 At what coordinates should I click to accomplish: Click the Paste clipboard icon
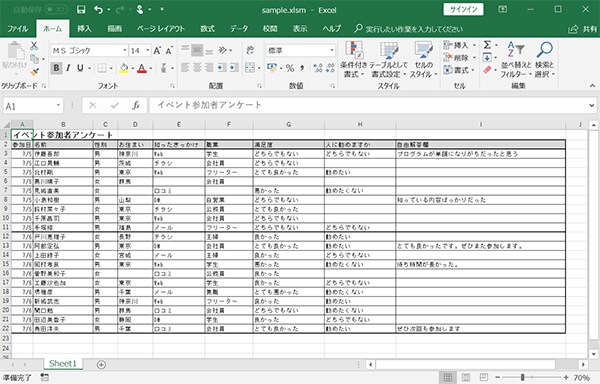tap(15, 51)
